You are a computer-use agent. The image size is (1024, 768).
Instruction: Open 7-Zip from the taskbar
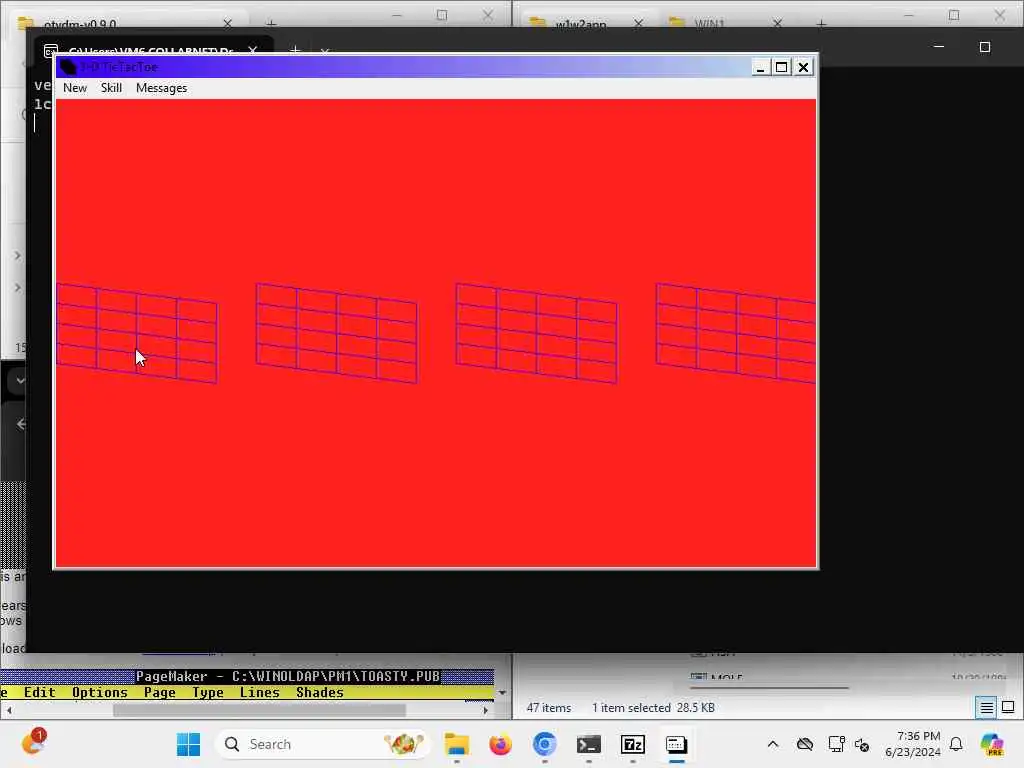[633, 744]
